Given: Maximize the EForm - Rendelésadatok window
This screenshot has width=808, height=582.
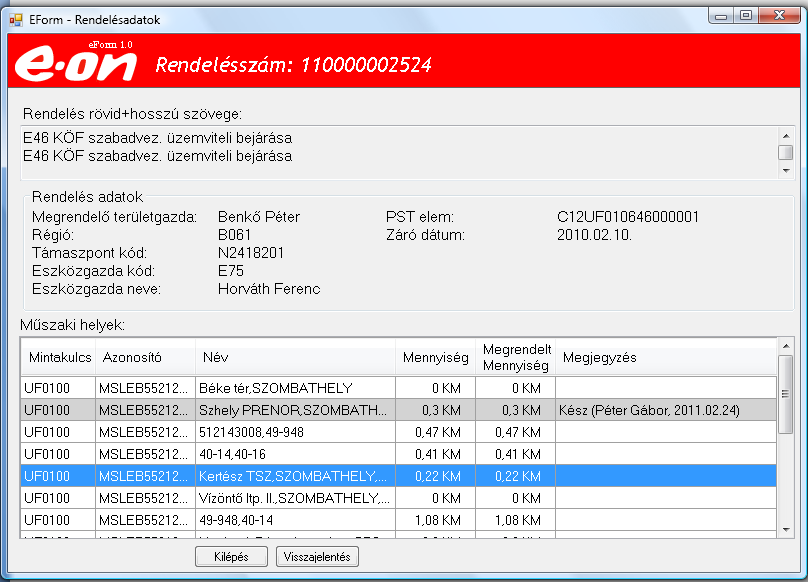Looking at the screenshot, I should [746, 16].
